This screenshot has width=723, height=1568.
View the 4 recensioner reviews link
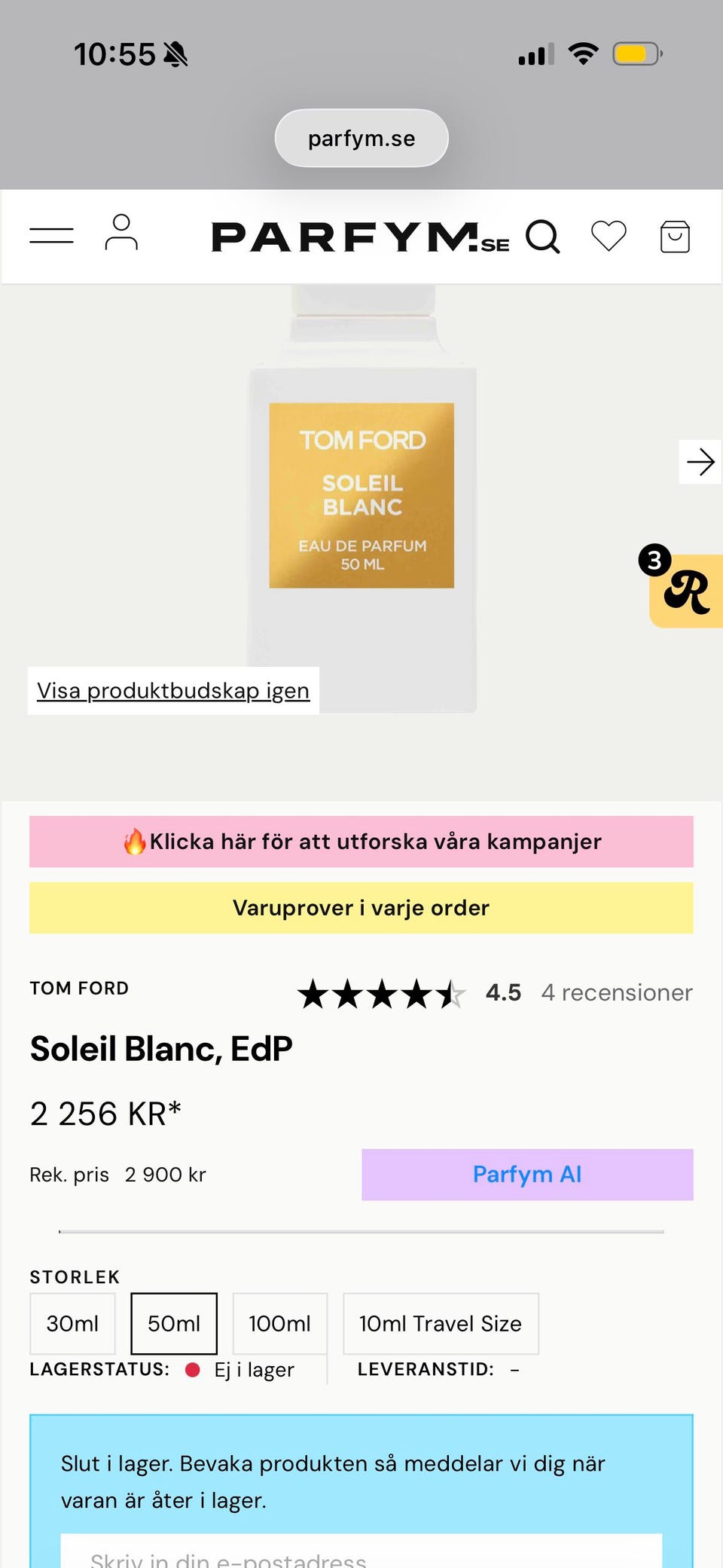(x=616, y=992)
